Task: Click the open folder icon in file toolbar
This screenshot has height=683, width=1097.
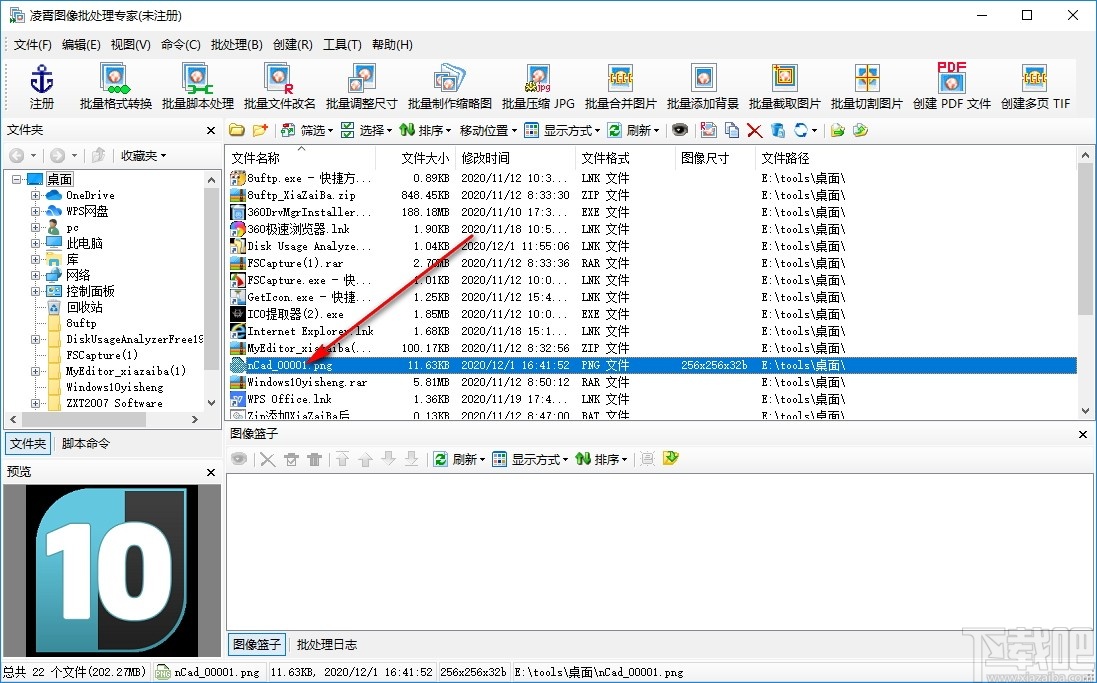Action: tap(237, 130)
